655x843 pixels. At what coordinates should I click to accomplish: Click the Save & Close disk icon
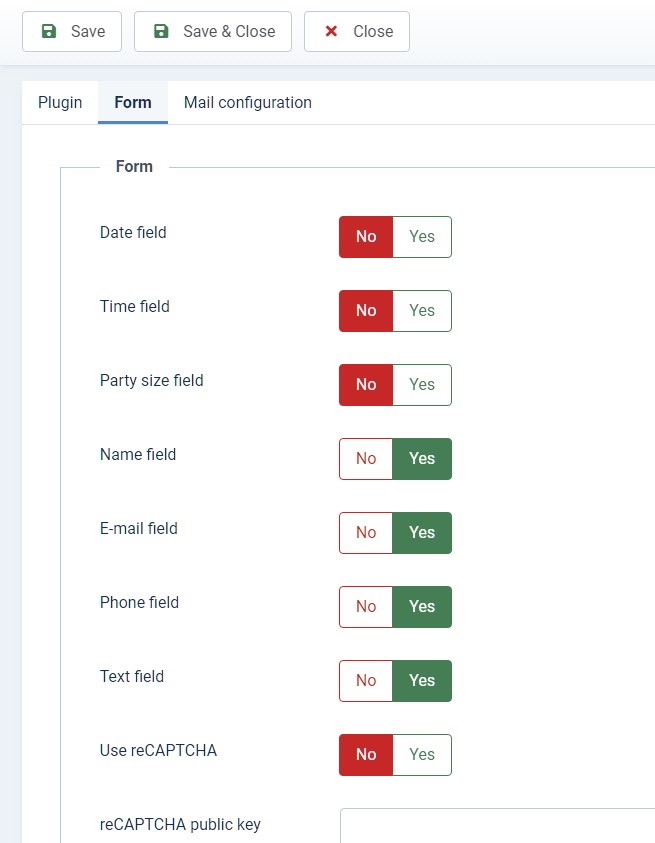pos(161,32)
